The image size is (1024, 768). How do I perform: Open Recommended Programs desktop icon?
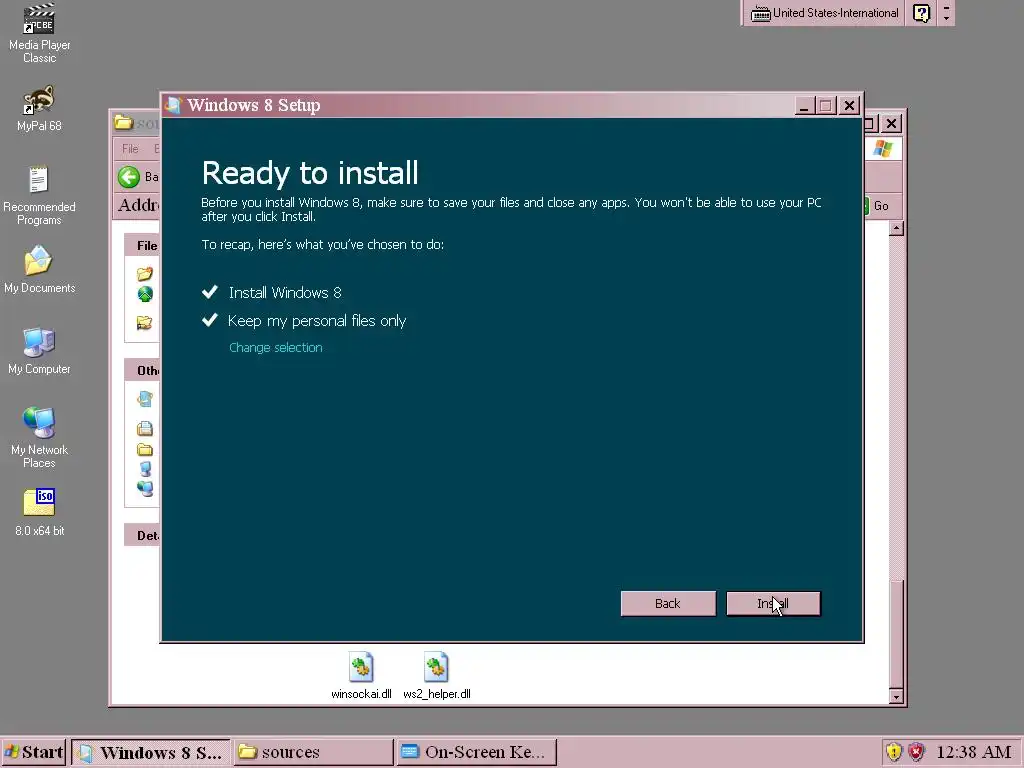coord(39,196)
